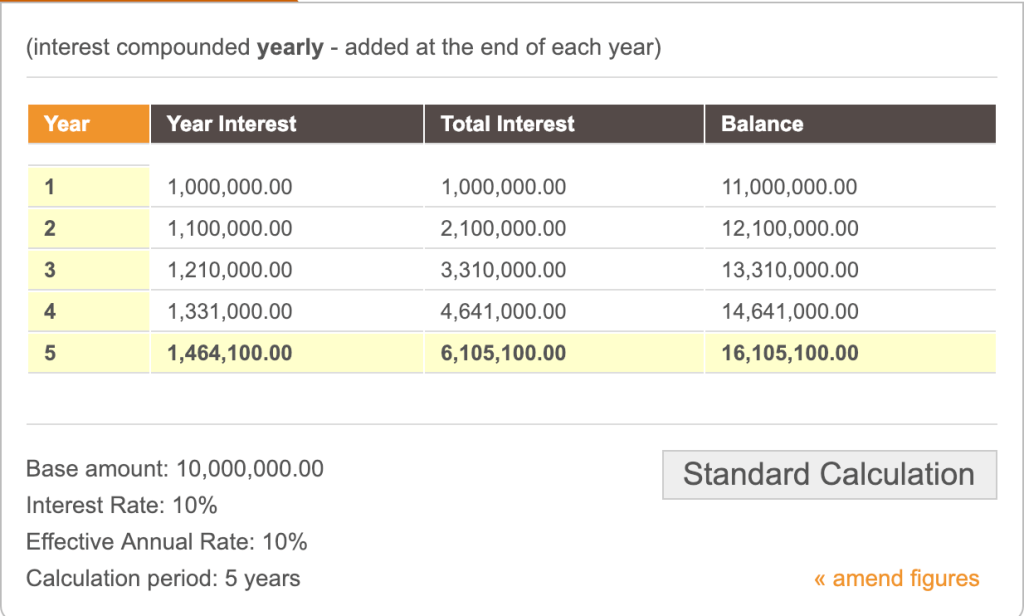Click the Calculation period 5 years text
The height and width of the screenshot is (616, 1024).
pyautogui.click(x=163, y=578)
